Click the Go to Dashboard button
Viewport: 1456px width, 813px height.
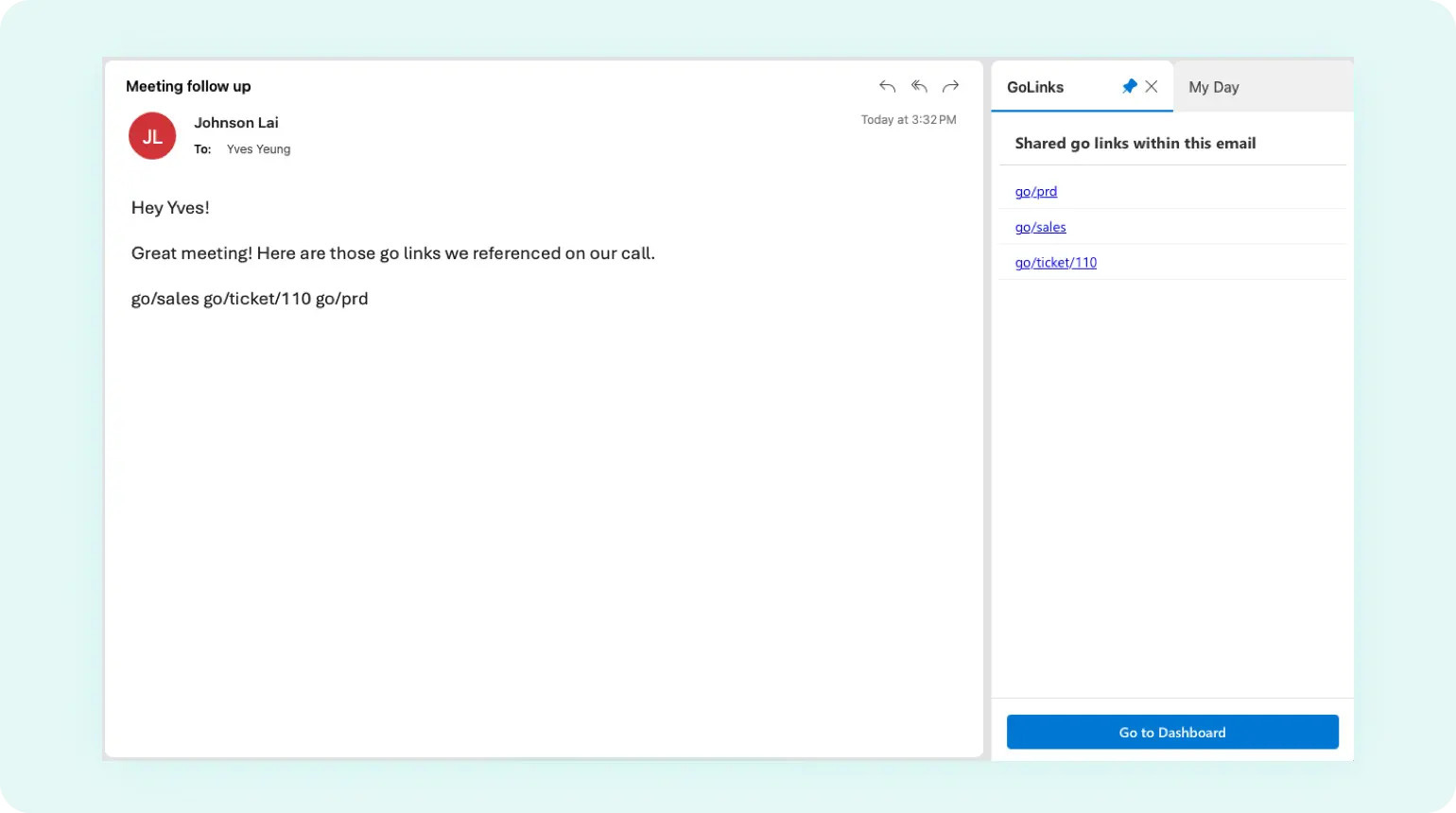[1171, 731]
